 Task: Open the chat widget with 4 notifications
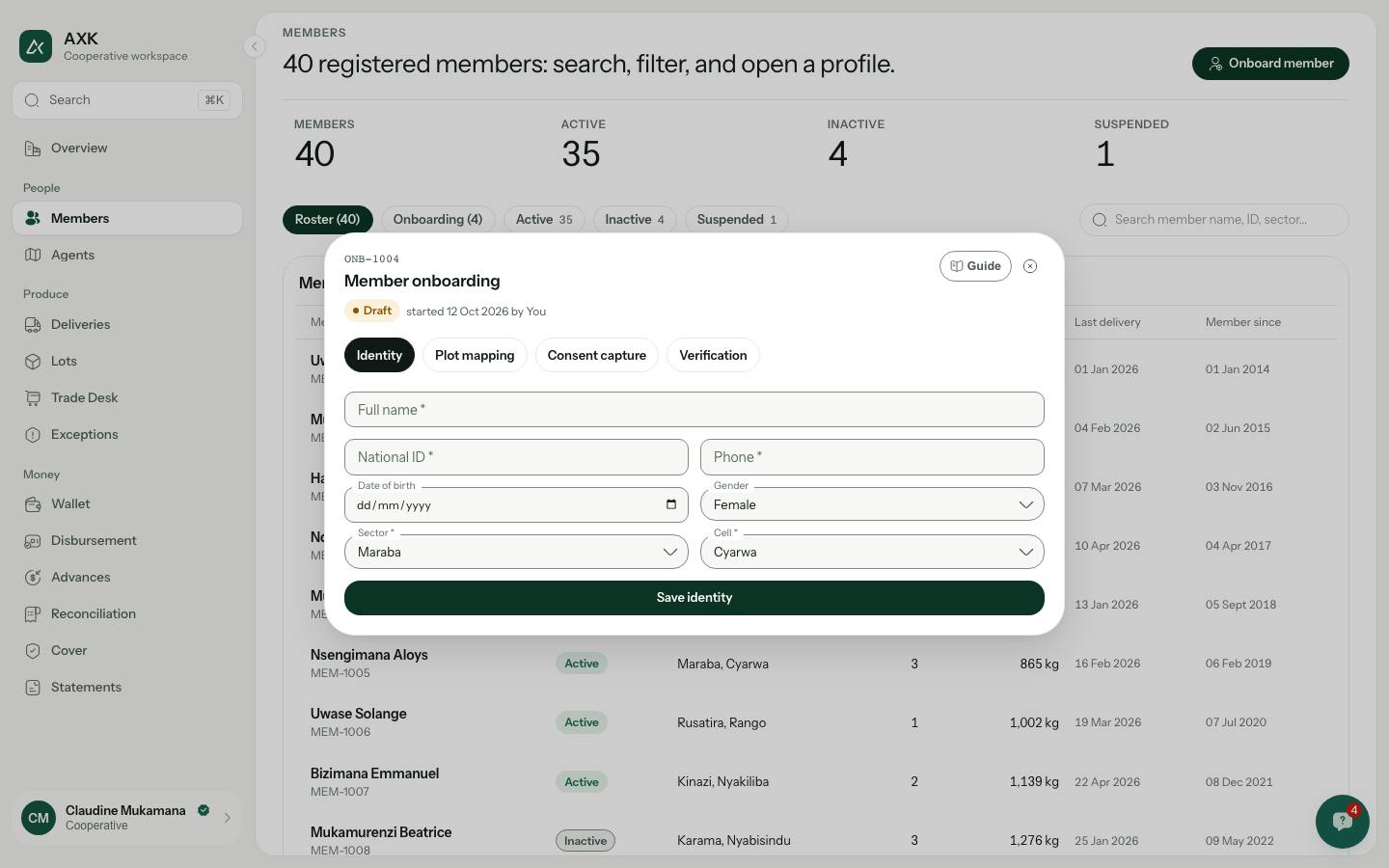[x=1342, y=822]
